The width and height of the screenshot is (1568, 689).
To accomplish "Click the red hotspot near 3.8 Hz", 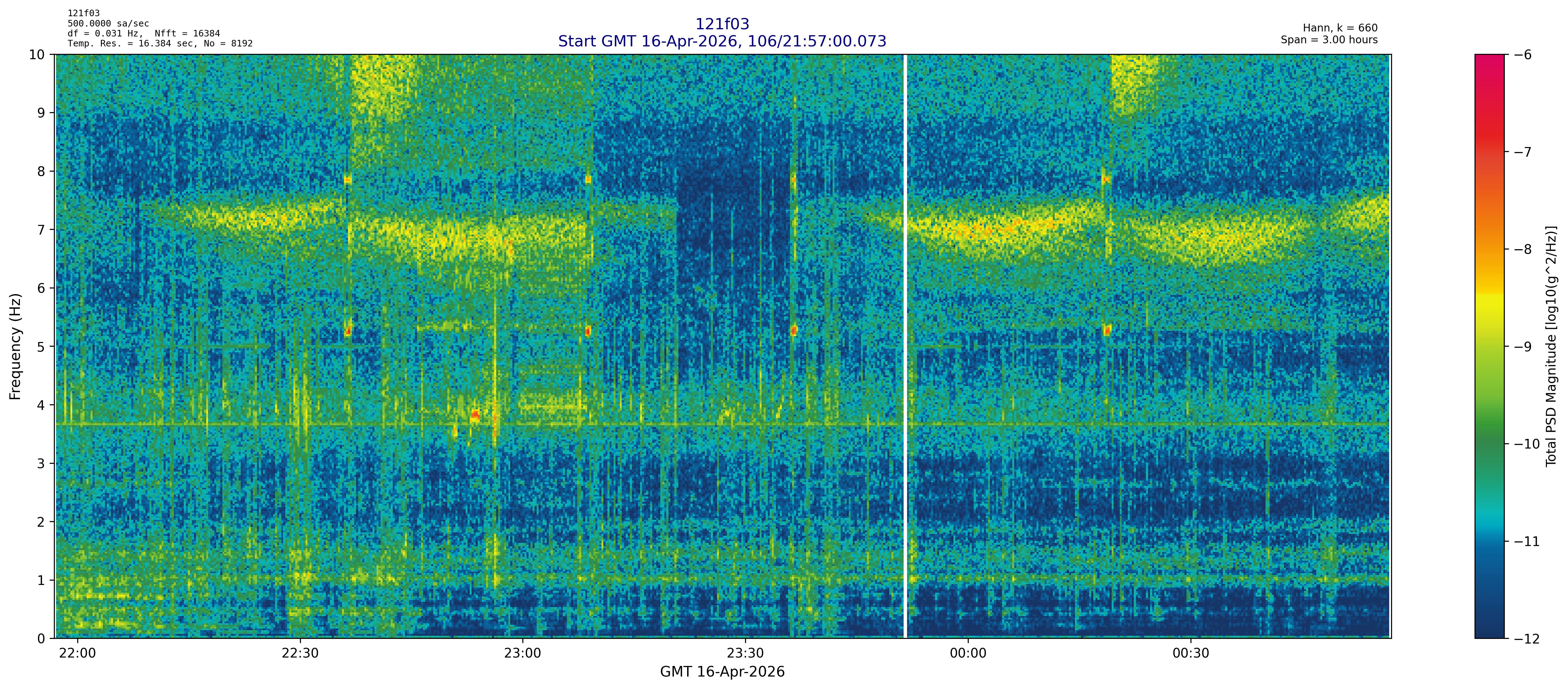I will click(475, 415).
